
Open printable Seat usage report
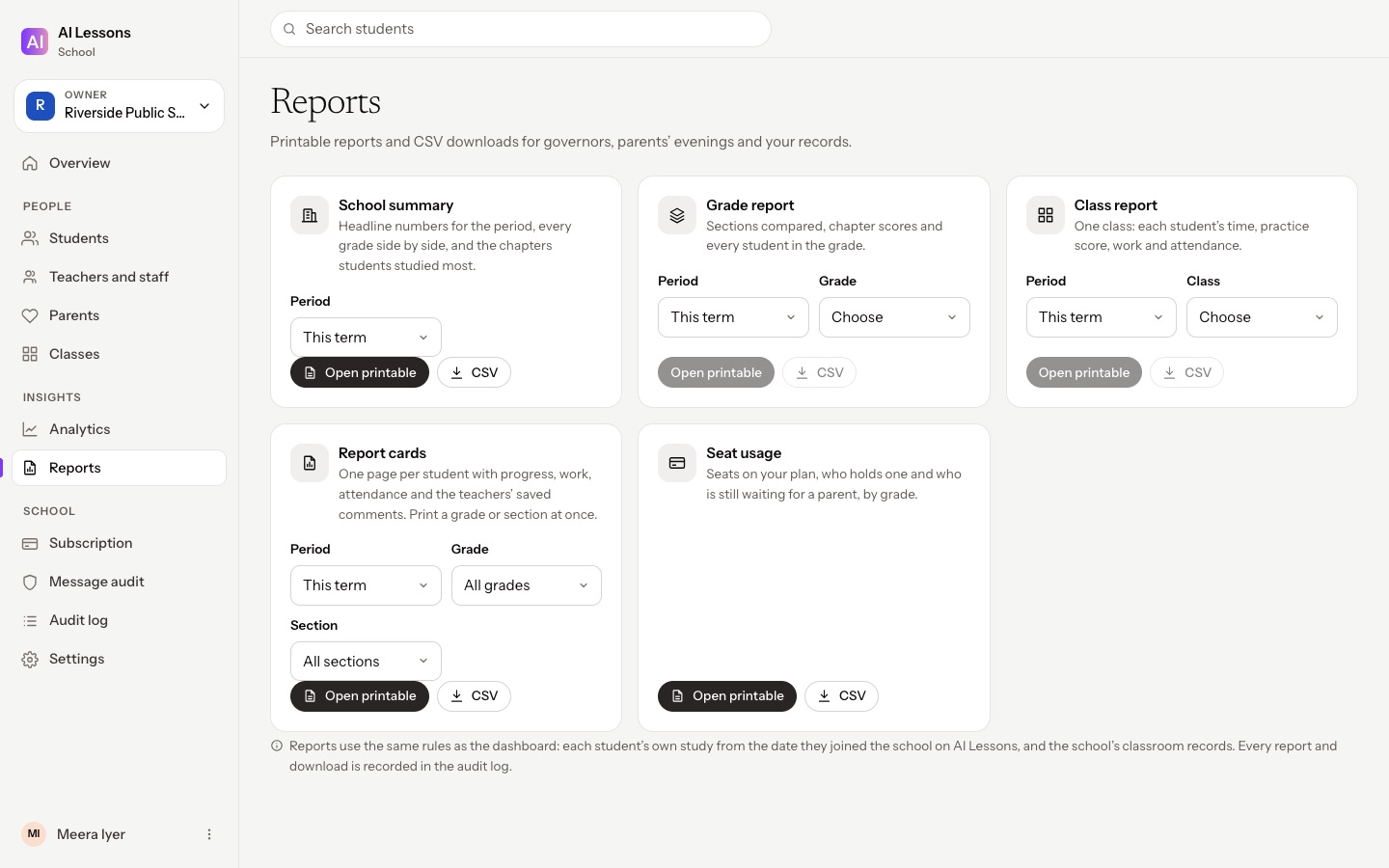(x=727, y=696)
